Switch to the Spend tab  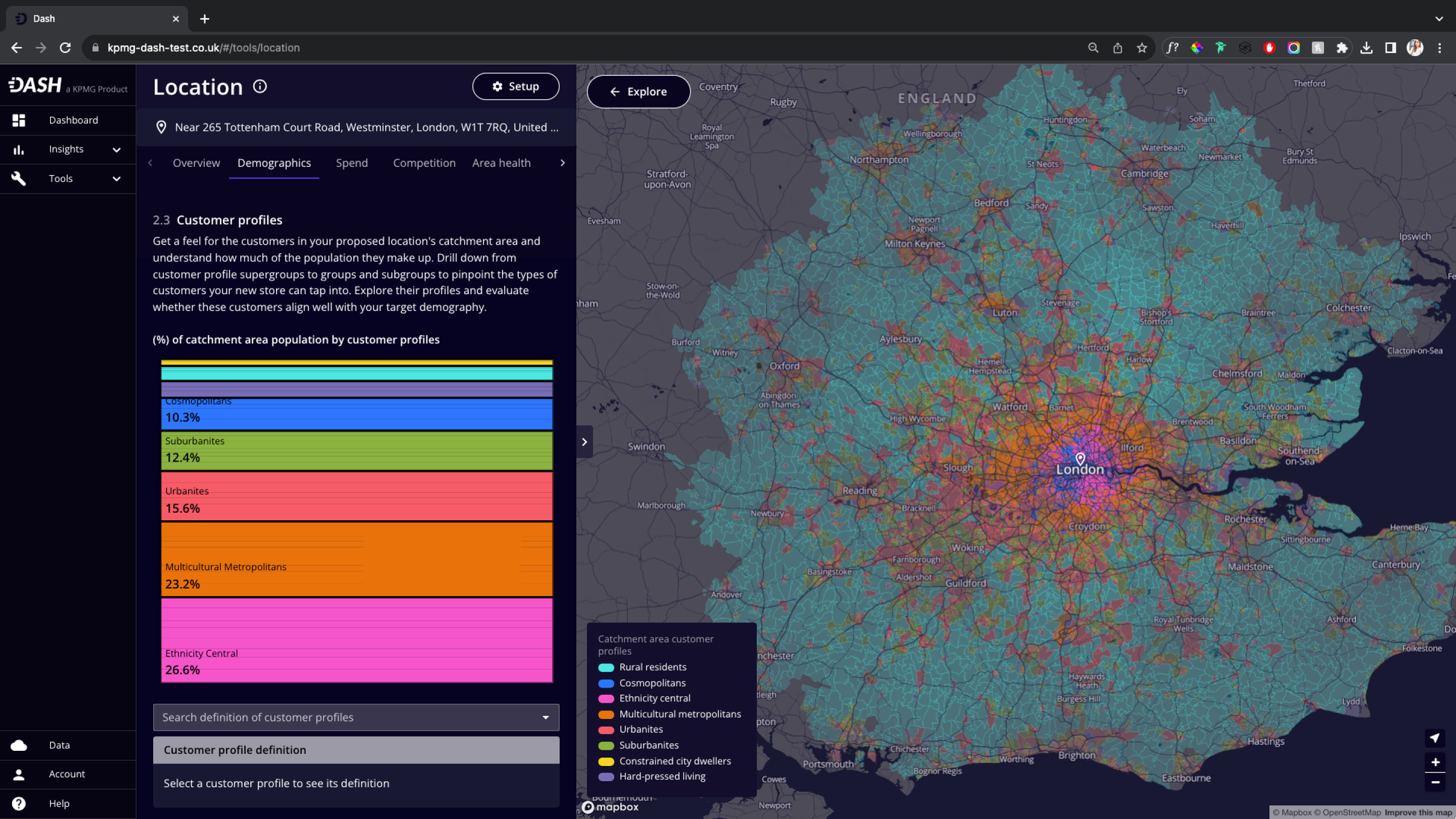351,163
